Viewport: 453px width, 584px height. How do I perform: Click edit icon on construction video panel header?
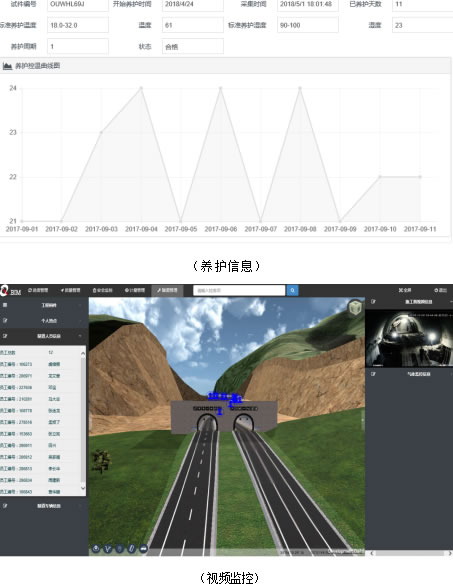point(373,302)
